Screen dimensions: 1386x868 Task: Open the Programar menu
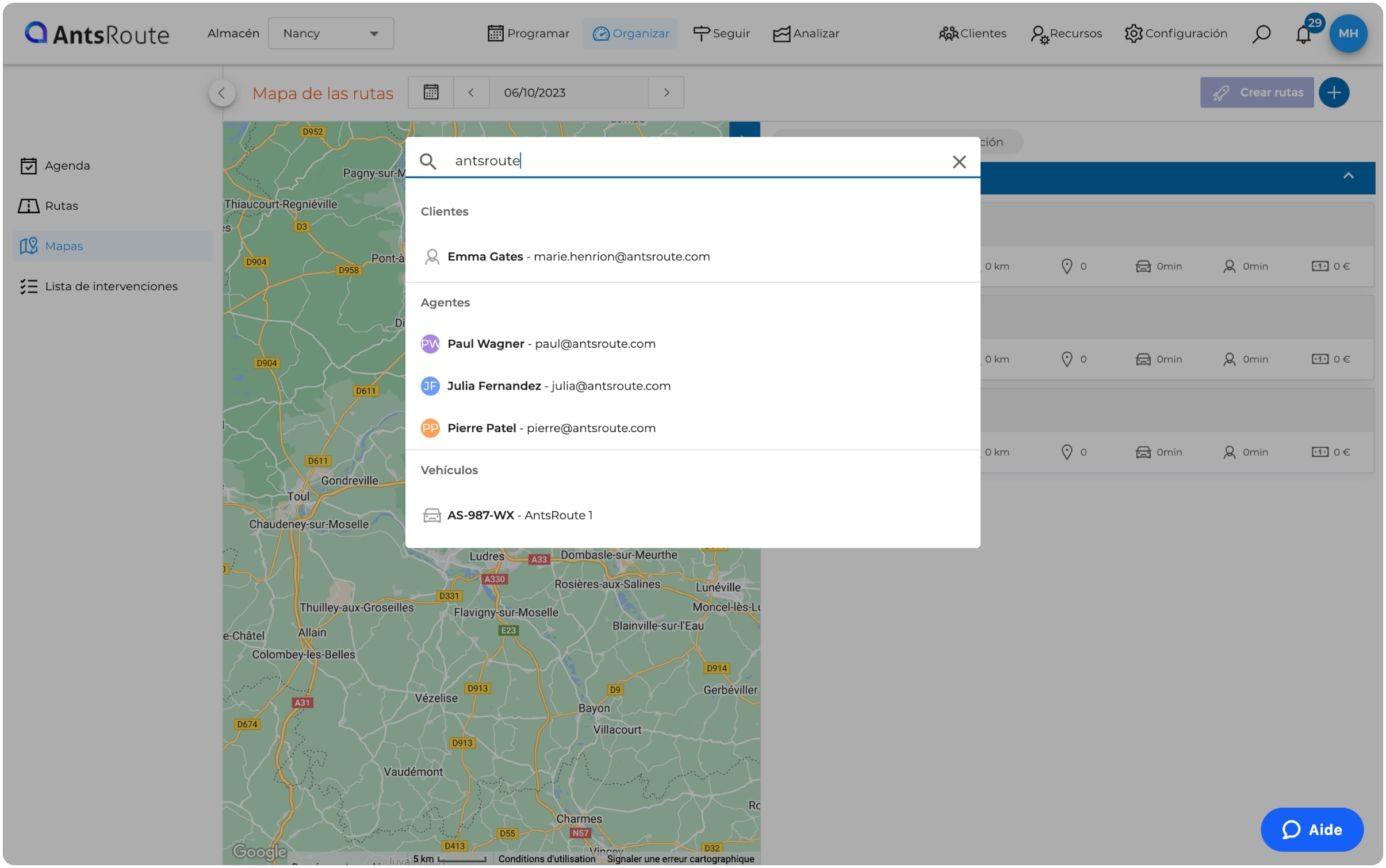[x=528, y=33]
